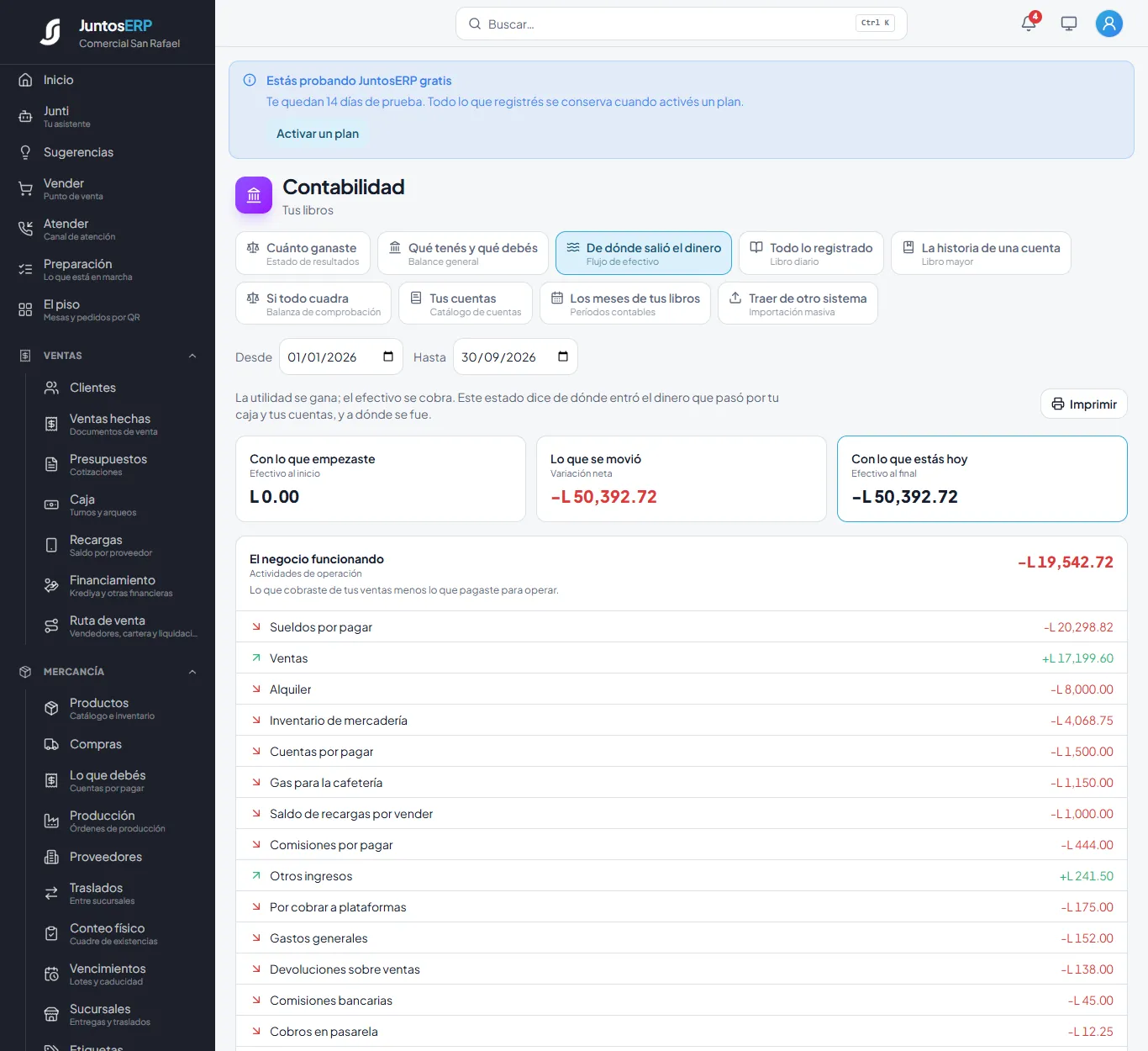Click the Sueldos por pagar row
The width and height of the screenshot is (1148, 1051).
pos(682,627)
